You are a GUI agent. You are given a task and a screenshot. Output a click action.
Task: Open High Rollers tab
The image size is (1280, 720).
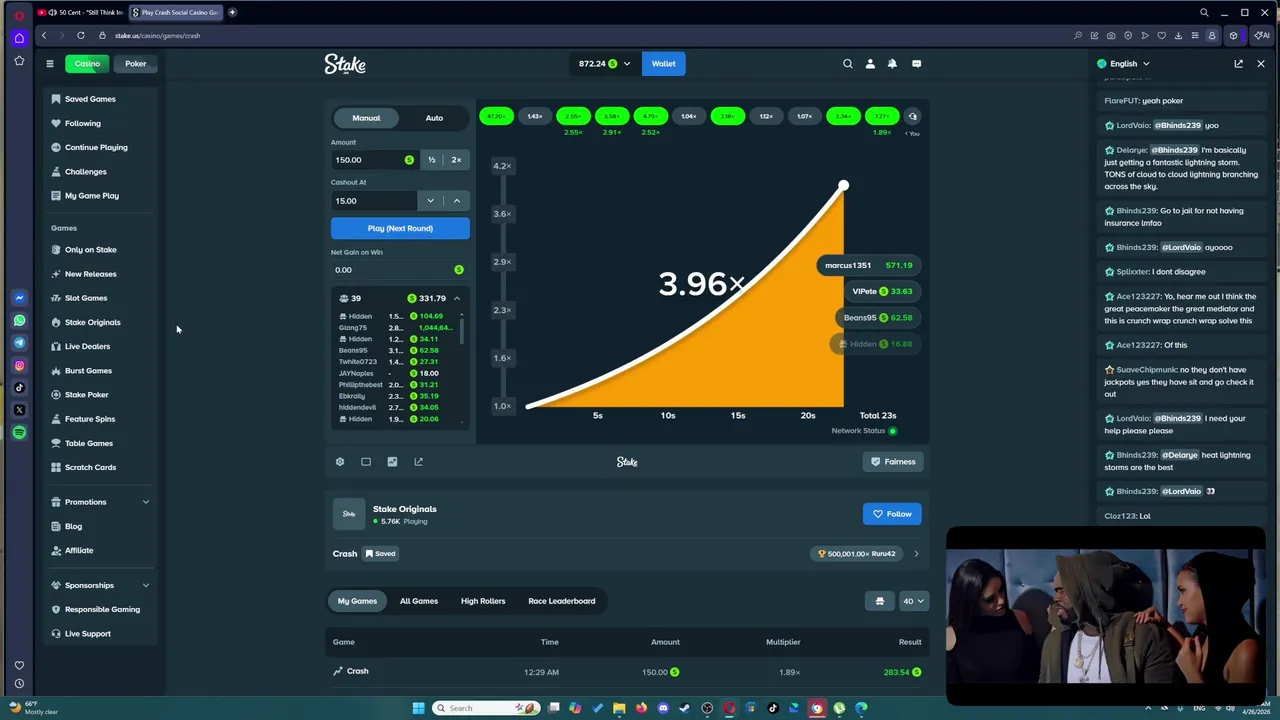pos(483,601)
